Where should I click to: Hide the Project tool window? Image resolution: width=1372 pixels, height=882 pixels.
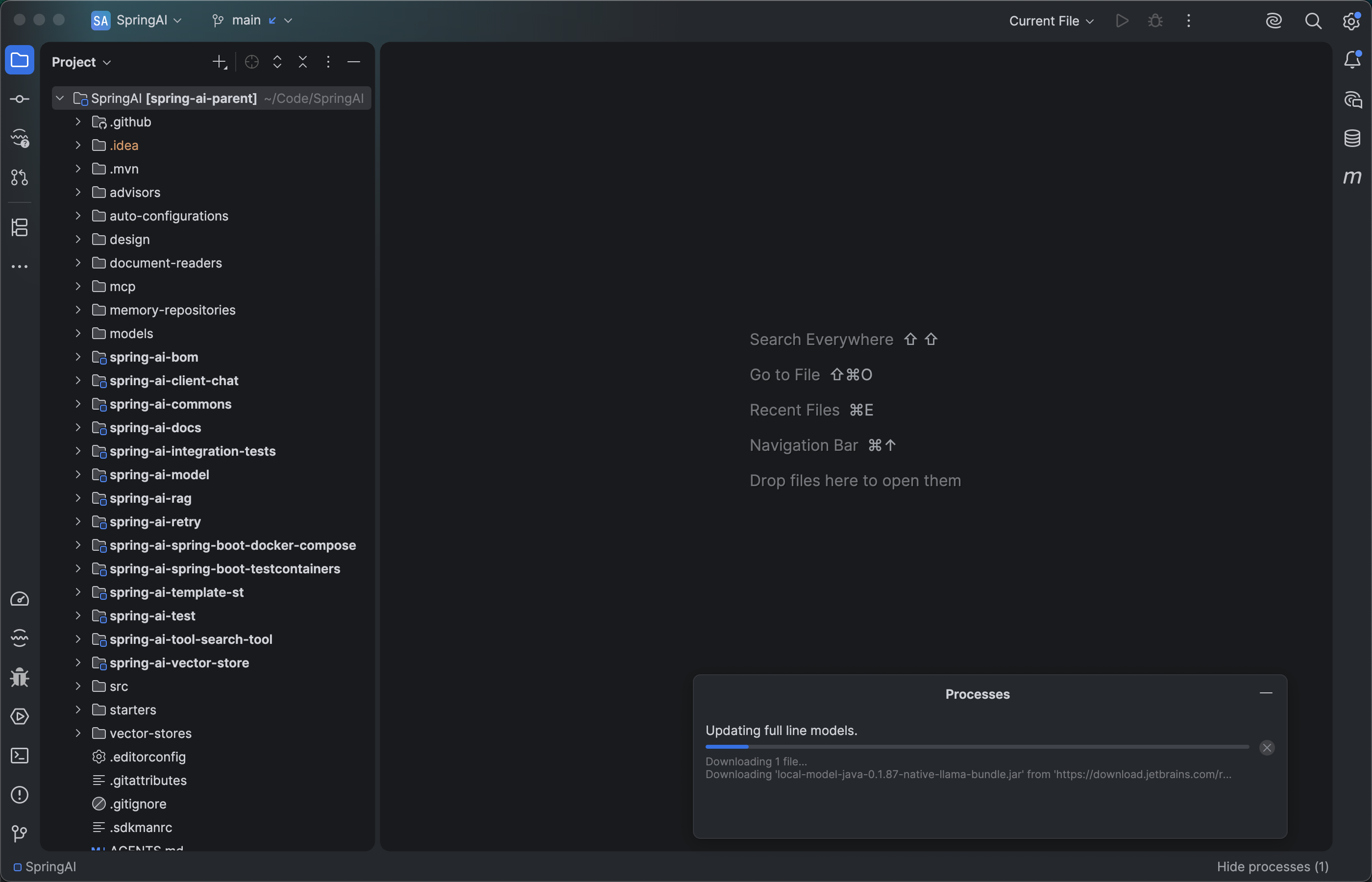point(354,62)
